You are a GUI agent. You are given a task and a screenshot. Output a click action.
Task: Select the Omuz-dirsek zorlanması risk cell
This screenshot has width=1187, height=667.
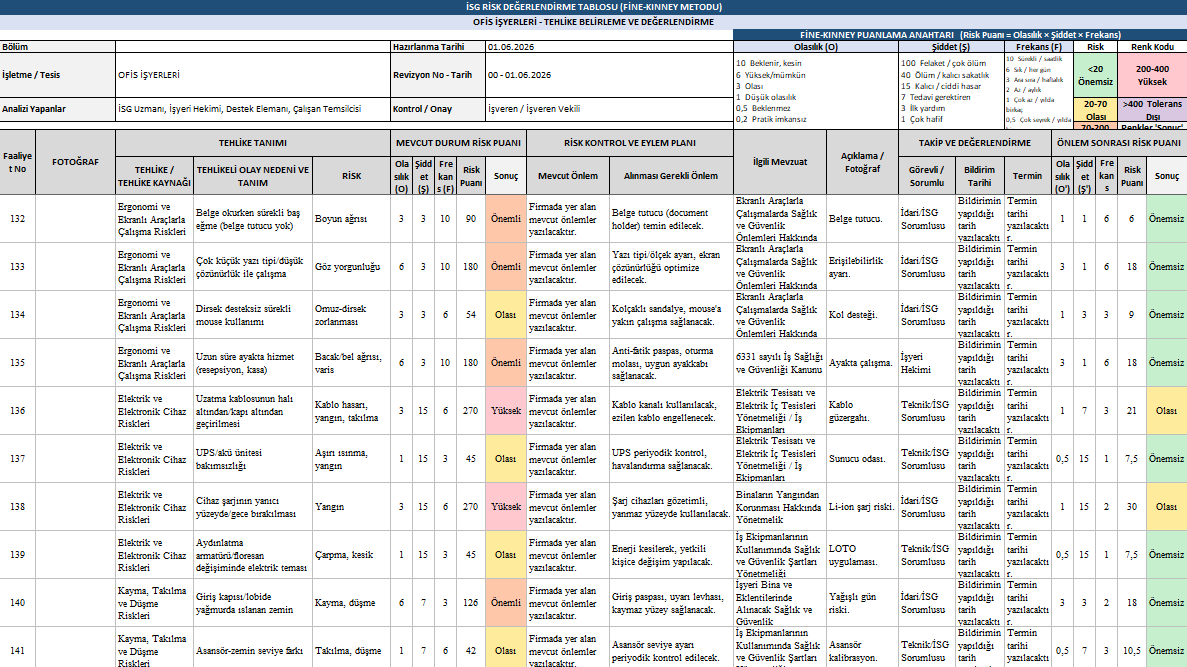351,315
